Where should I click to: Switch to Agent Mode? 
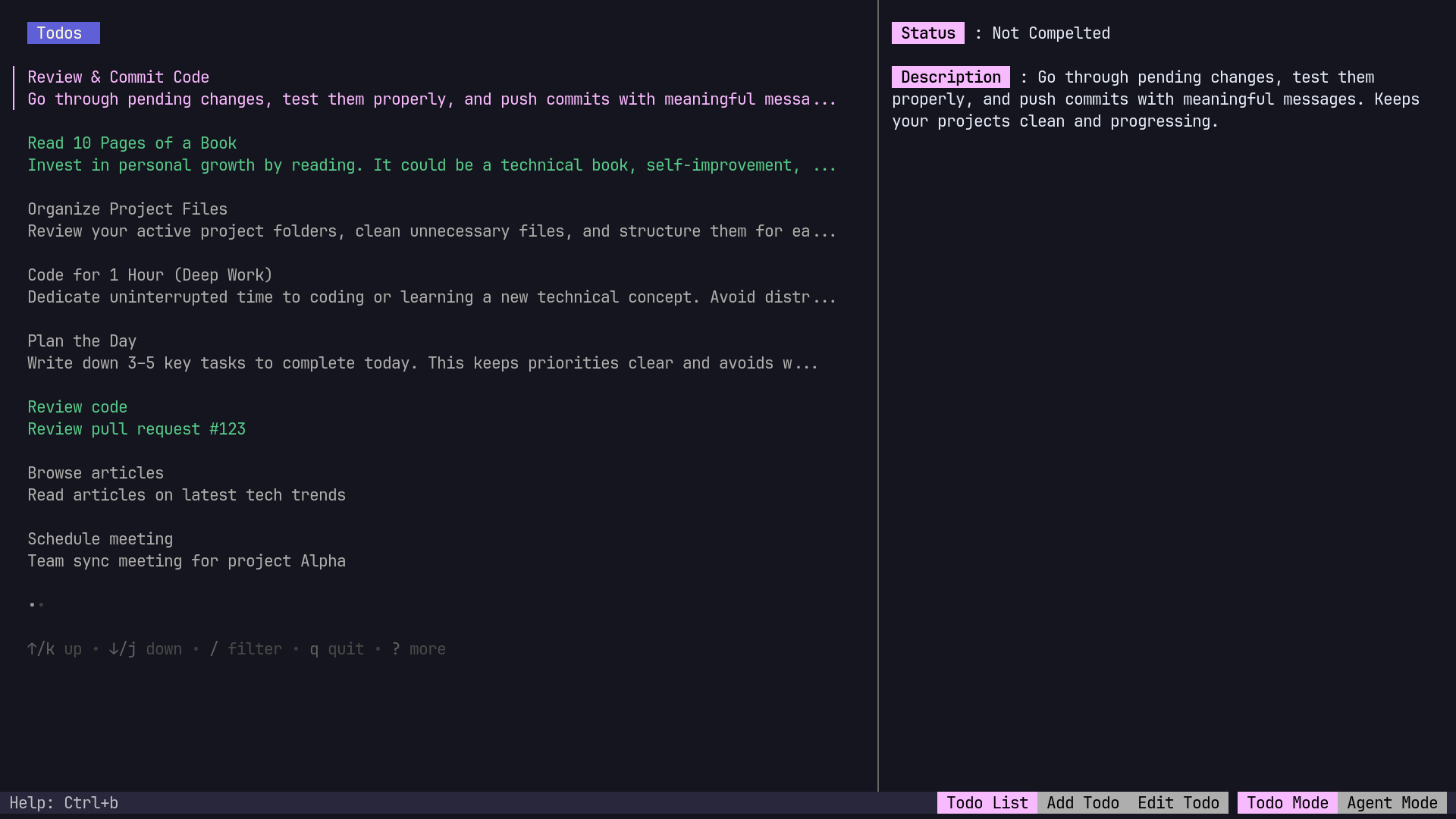[1392, 803]
